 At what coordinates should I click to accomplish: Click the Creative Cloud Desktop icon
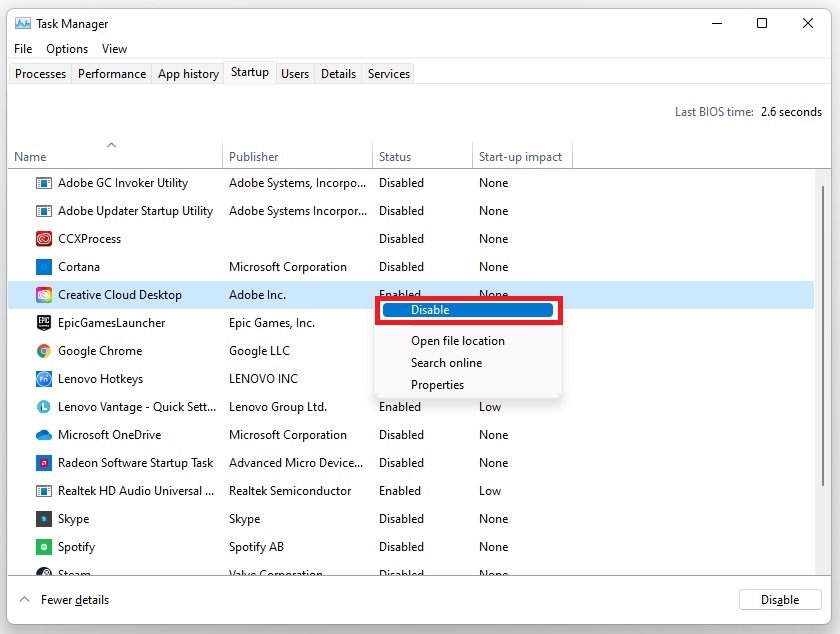click(x=44, y=295)
